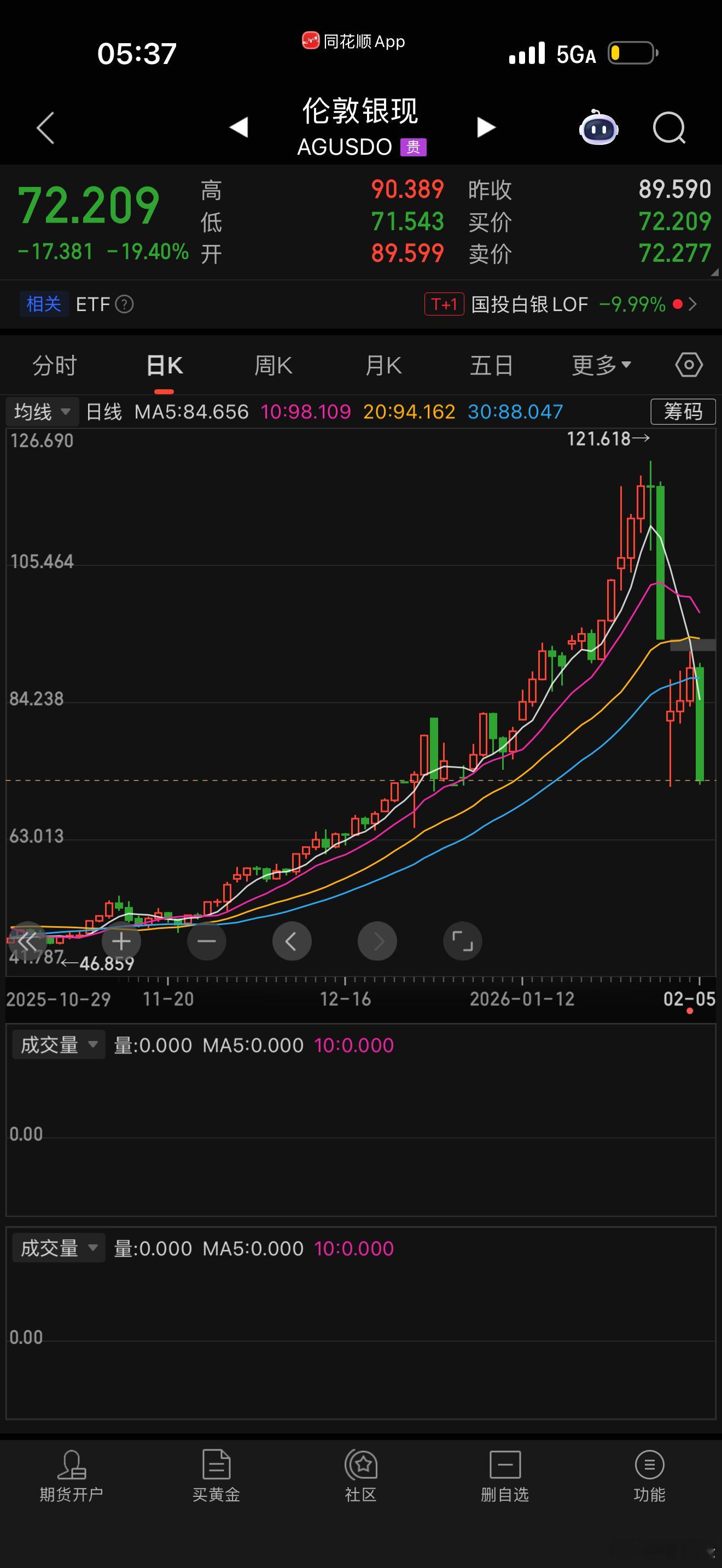
Task: Tap the 相关 label
Action: click(x=44, y=304)
